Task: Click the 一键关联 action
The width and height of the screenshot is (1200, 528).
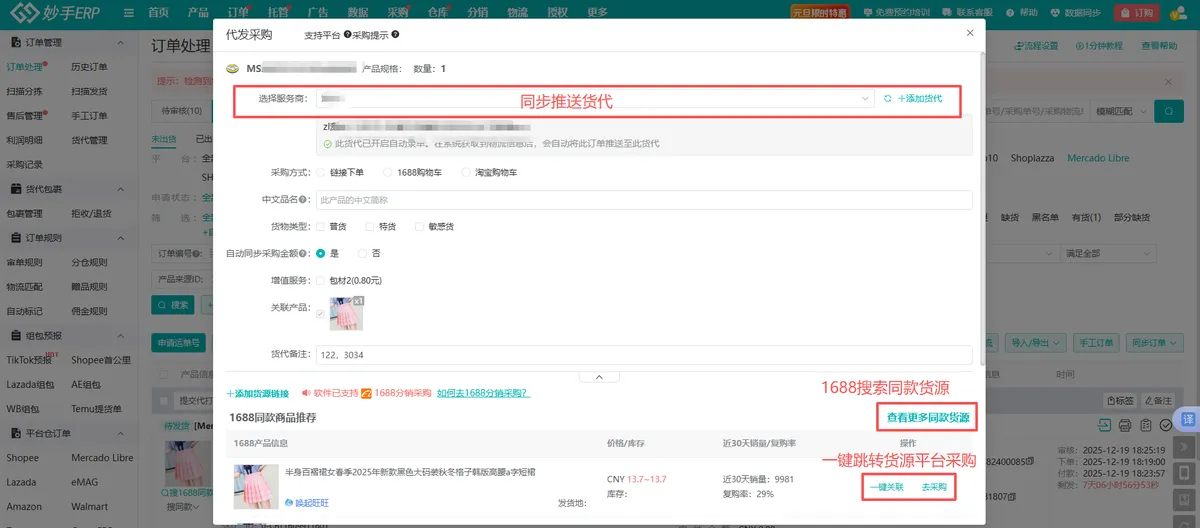Action: (x=886, y=487)
